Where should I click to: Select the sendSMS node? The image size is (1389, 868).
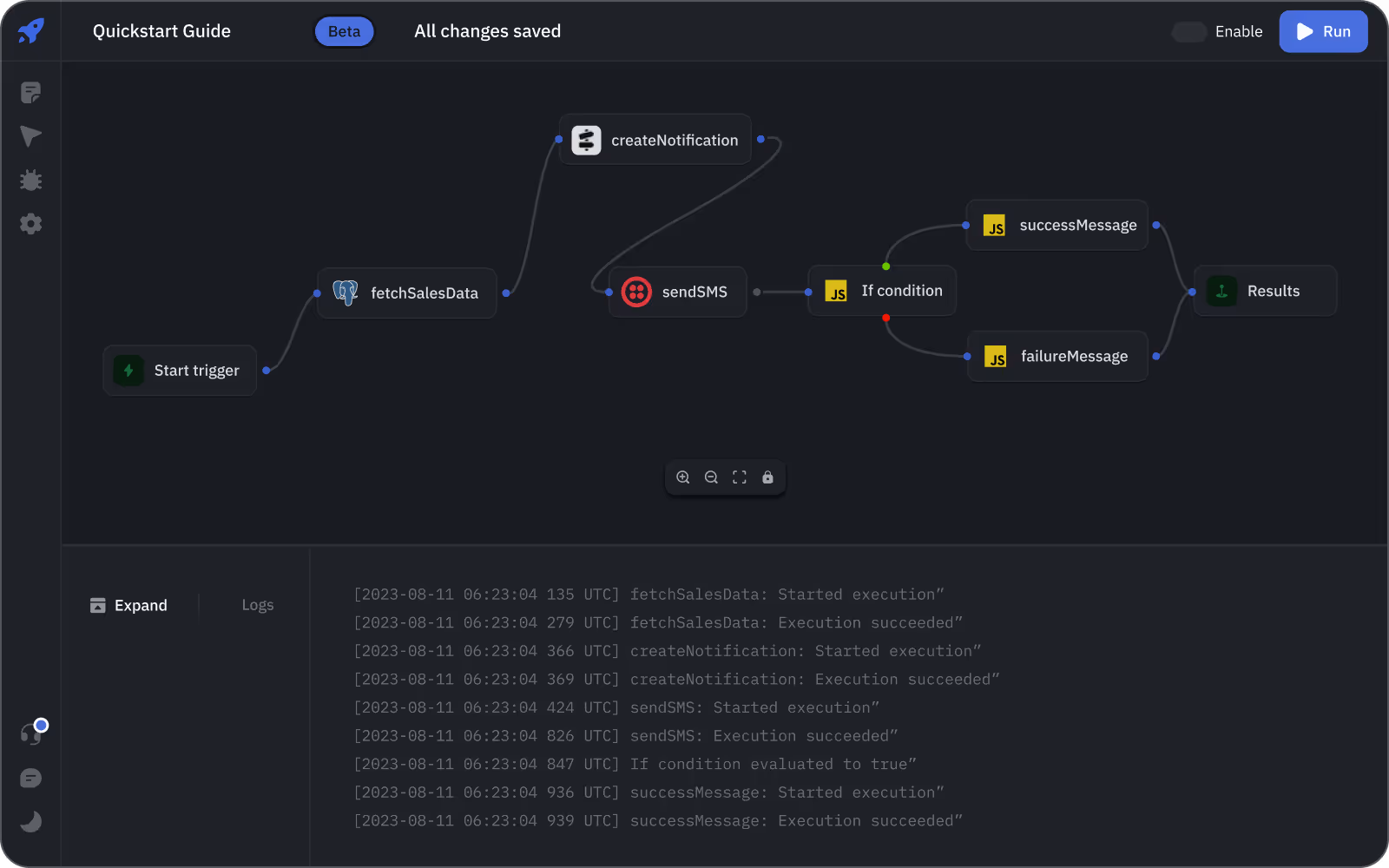click(x=678, y=293)
